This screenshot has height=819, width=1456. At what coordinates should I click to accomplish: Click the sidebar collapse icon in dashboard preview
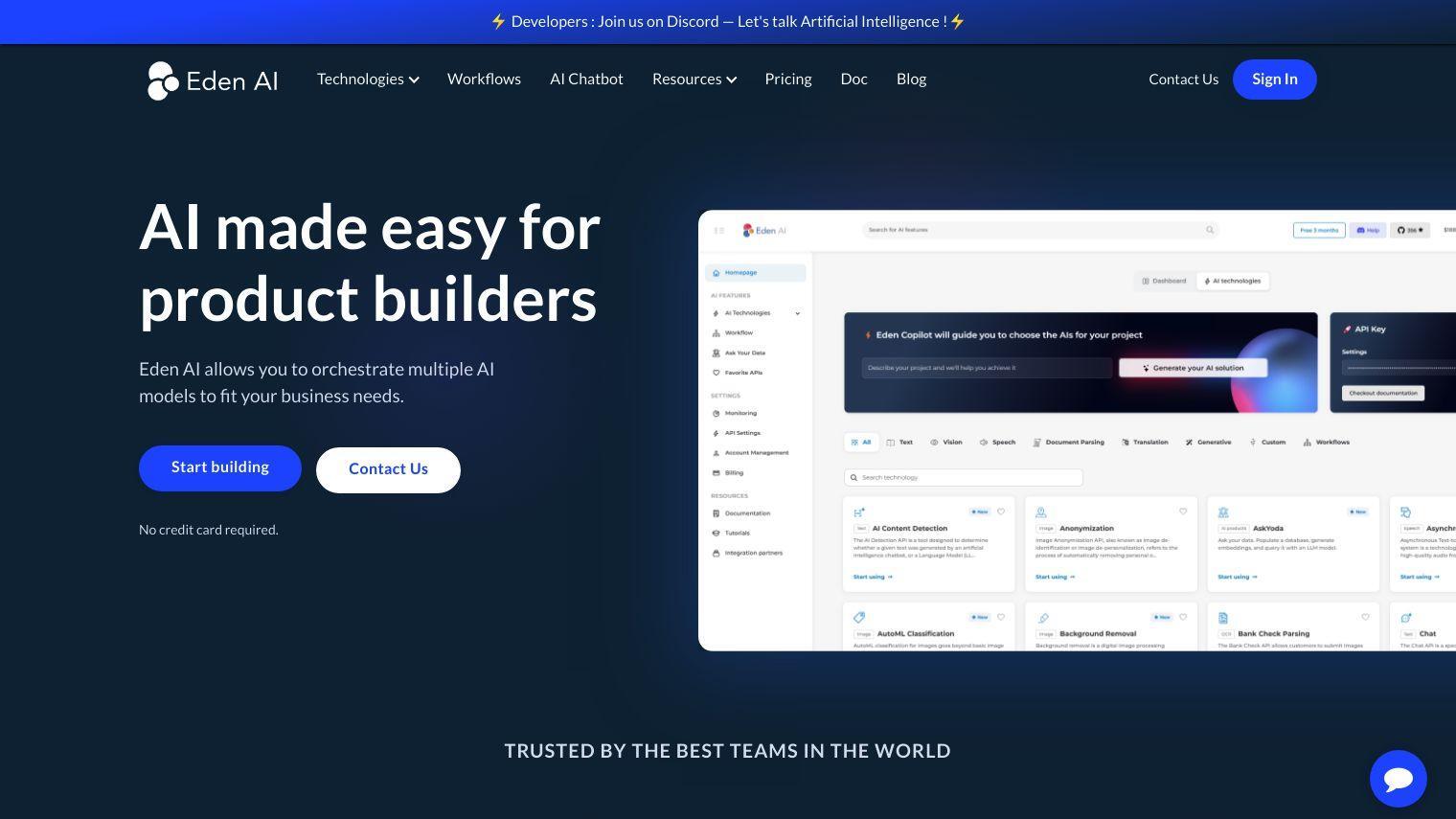[719, 230]
